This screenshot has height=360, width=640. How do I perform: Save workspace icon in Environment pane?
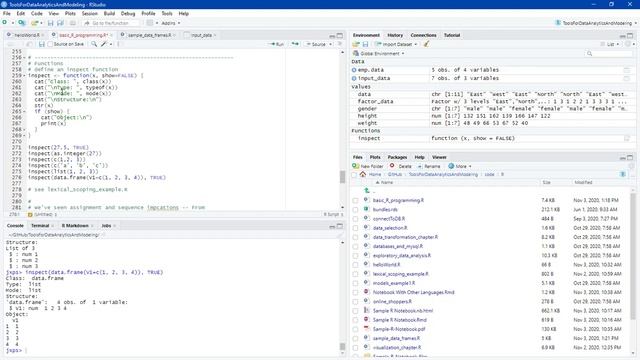pos(365,44)
